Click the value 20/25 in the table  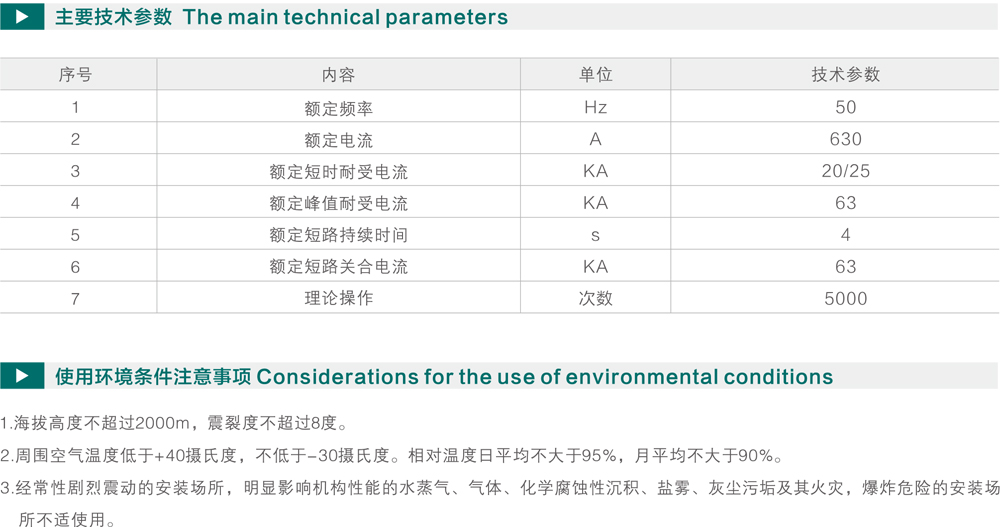[846, 171]
